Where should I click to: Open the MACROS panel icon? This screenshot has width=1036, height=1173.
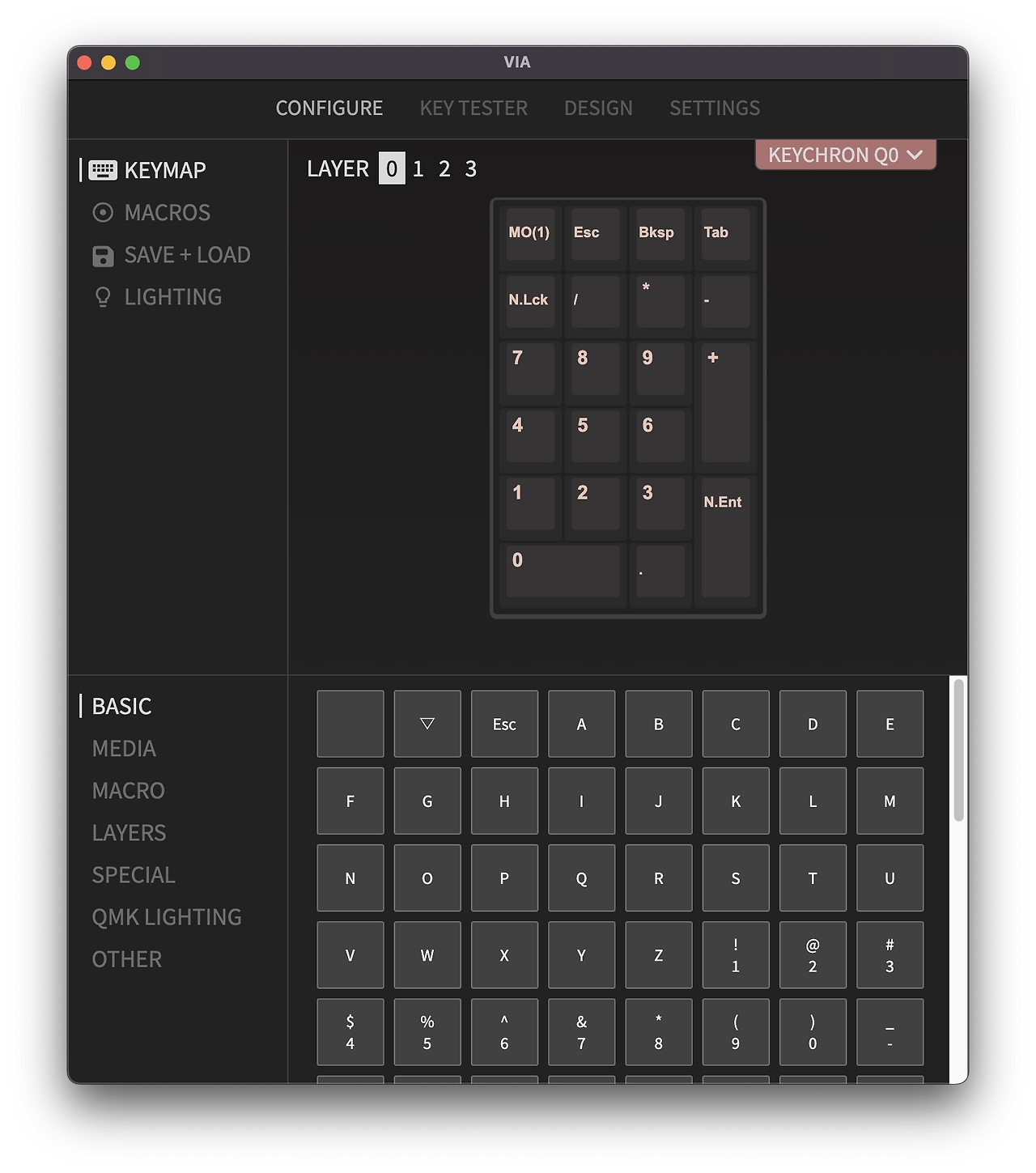pyautogui.click(x=103, y=212)
